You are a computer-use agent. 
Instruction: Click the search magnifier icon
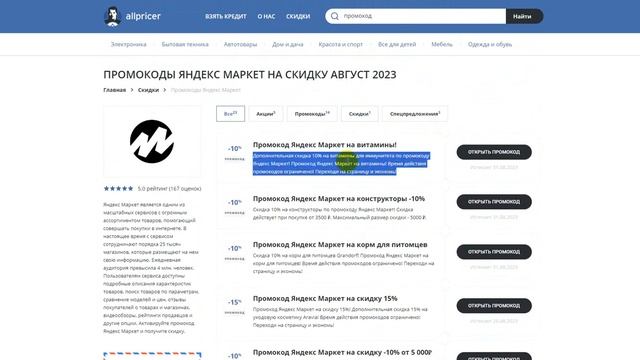click(x=335, y=16)
